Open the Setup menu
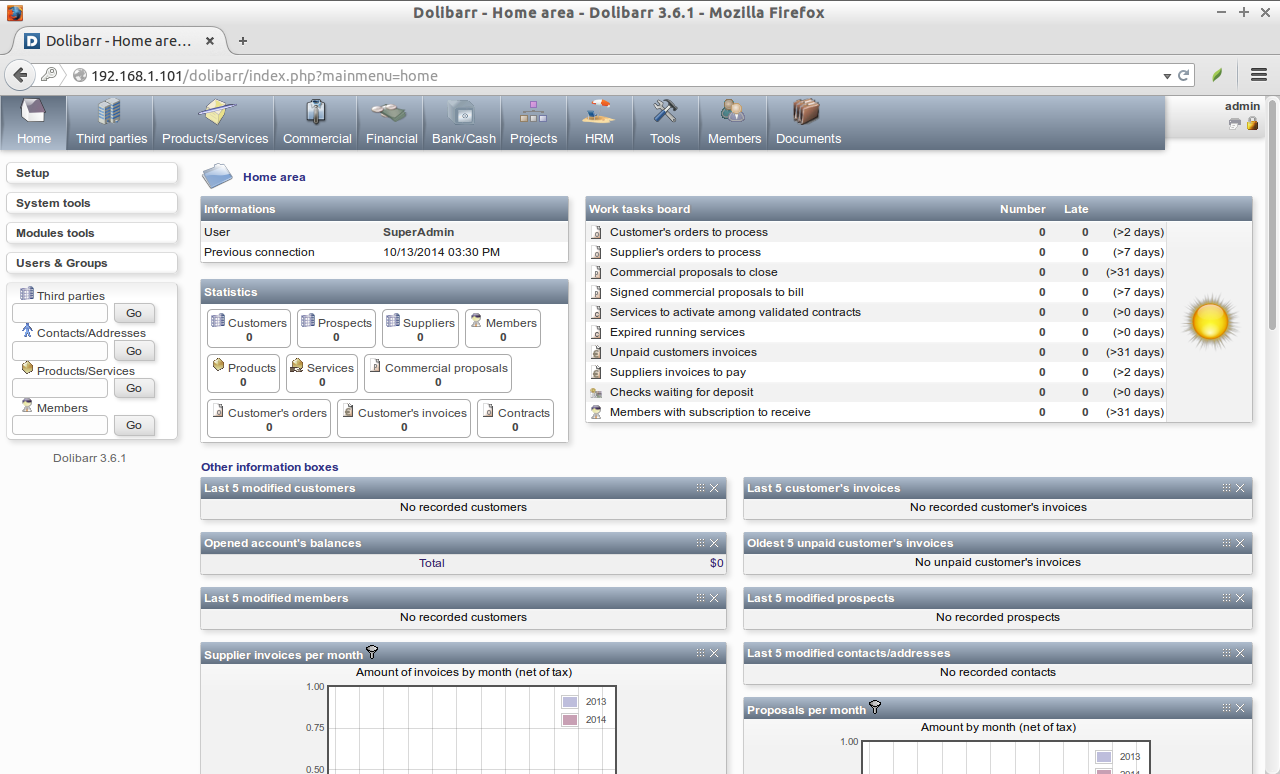 coord(92,173)
